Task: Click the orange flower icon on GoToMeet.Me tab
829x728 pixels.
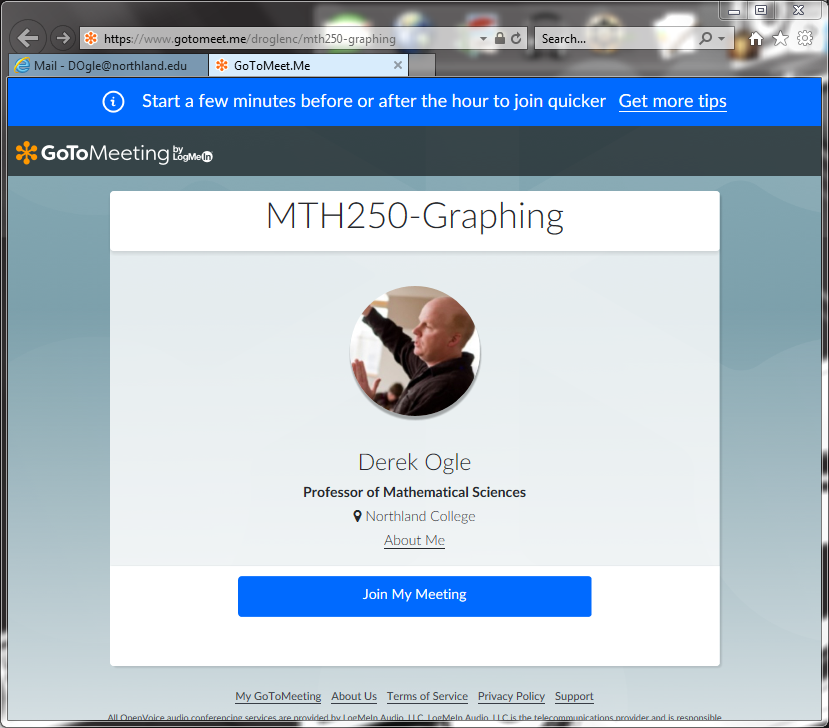Action: pyautogui.click(x=222, y=65)
